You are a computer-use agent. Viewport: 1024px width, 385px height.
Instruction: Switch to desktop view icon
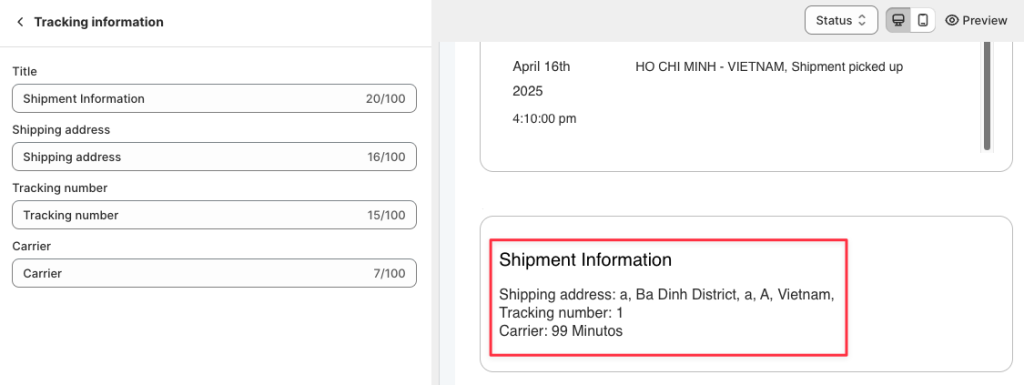tap(898, 20)
